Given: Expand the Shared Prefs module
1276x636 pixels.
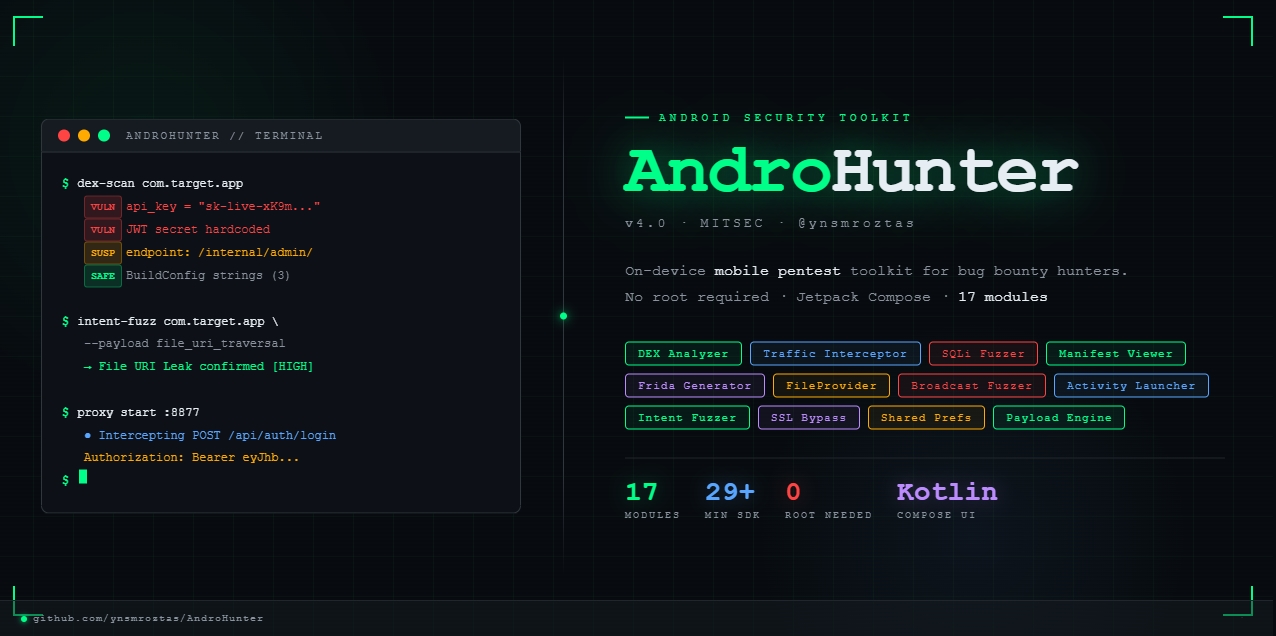Looking at the screenshot, I should (x=926, y=417).
